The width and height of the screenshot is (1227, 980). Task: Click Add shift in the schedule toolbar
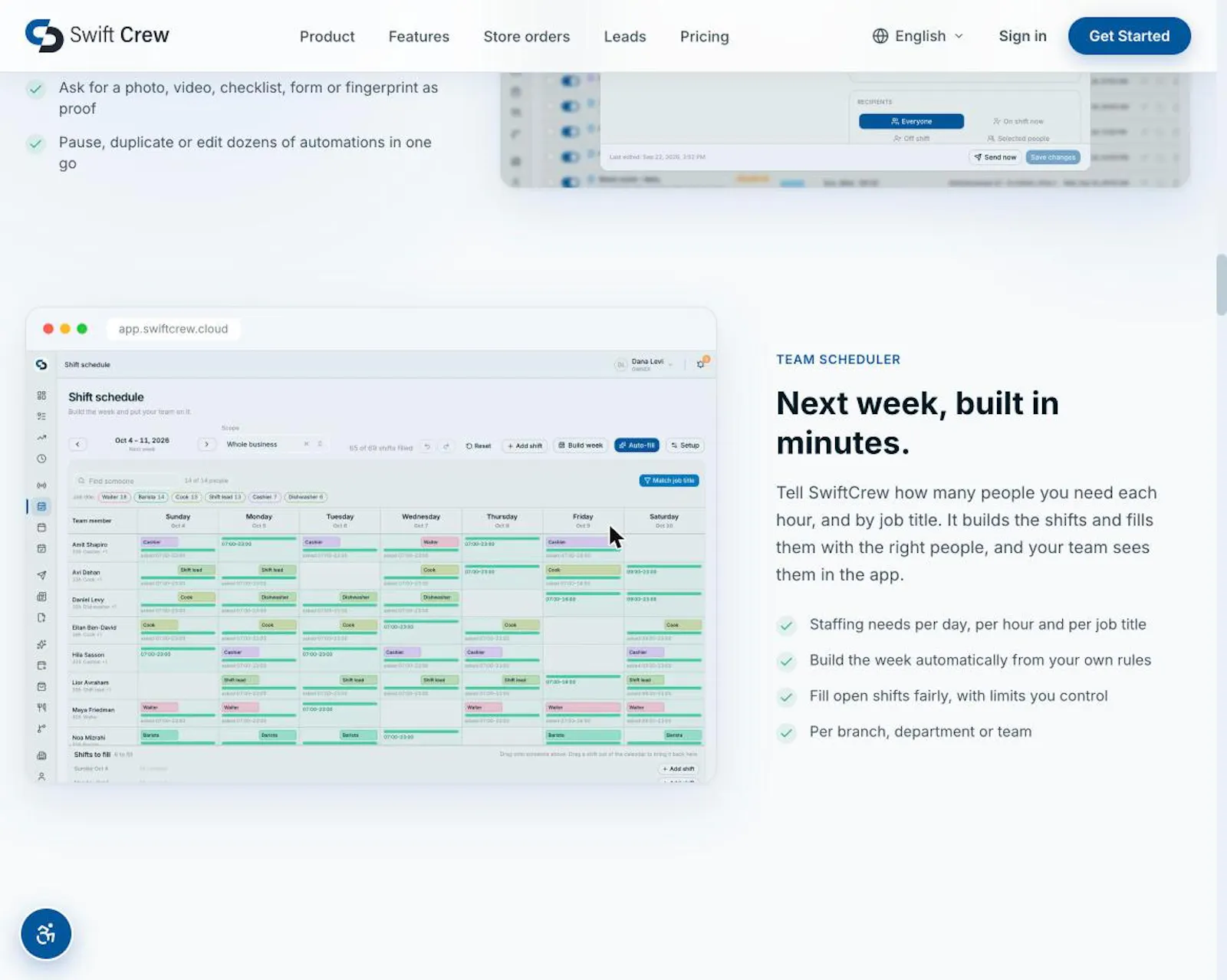coord(525,446)
